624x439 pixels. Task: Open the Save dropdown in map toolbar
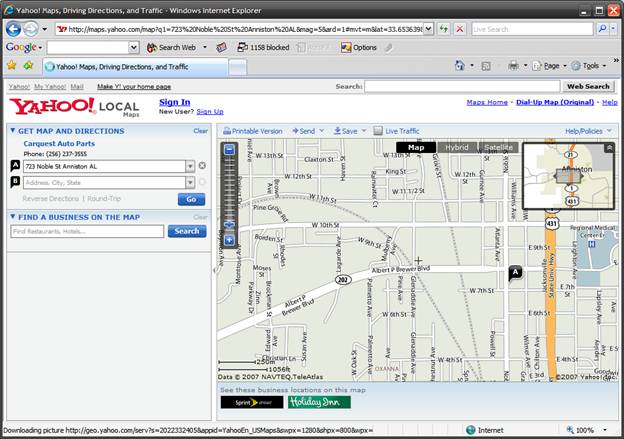(349, 131)
